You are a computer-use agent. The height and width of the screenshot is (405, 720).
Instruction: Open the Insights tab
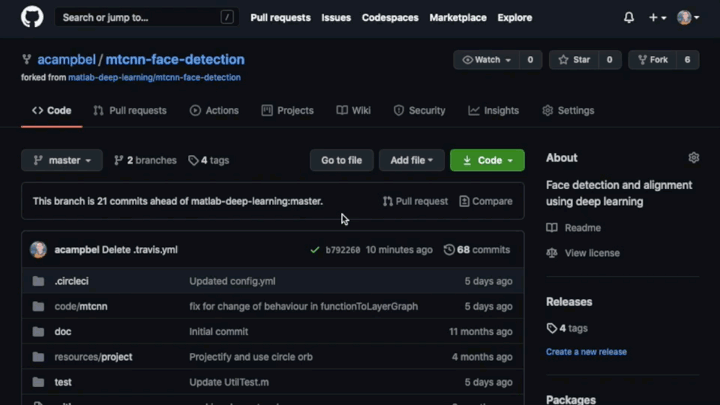click(494, 111)
